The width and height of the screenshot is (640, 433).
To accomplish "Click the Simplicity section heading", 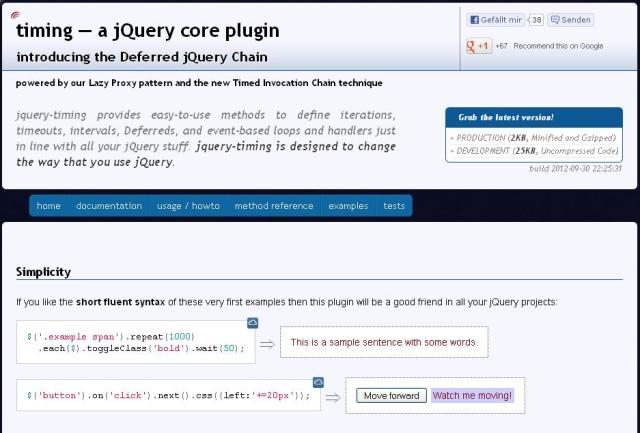I will (x=43, y=272).
